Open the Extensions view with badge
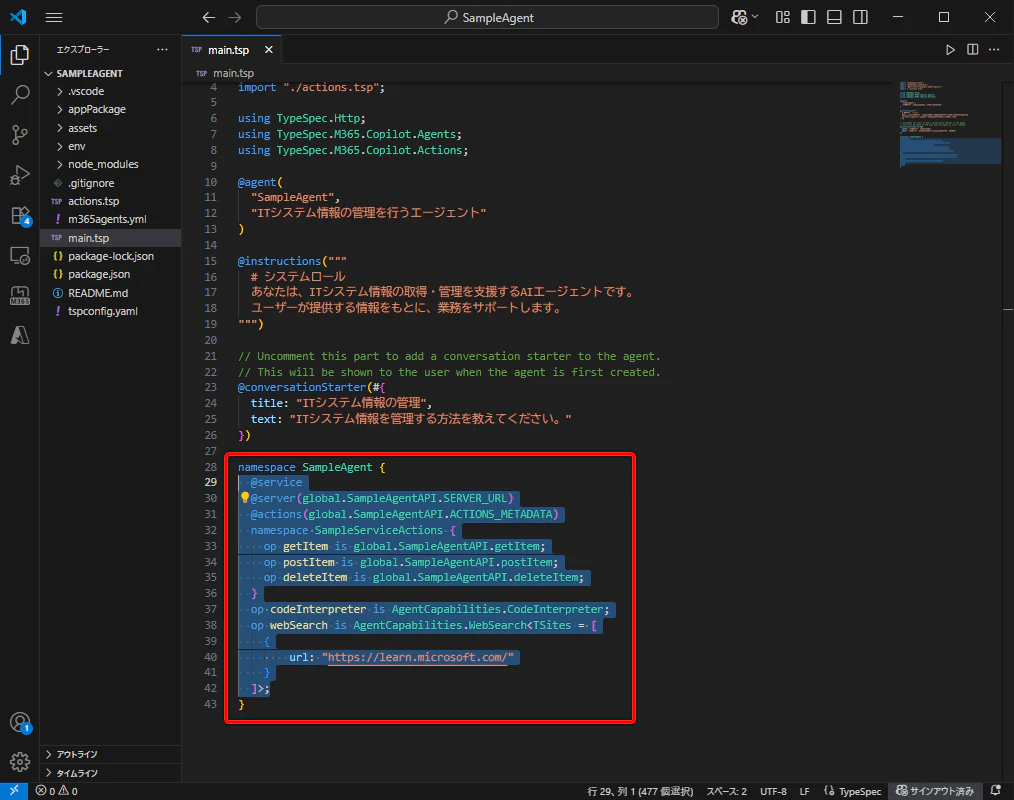Screen dimensions: 1014x800 pyautogui.click(x=19, y=215)
